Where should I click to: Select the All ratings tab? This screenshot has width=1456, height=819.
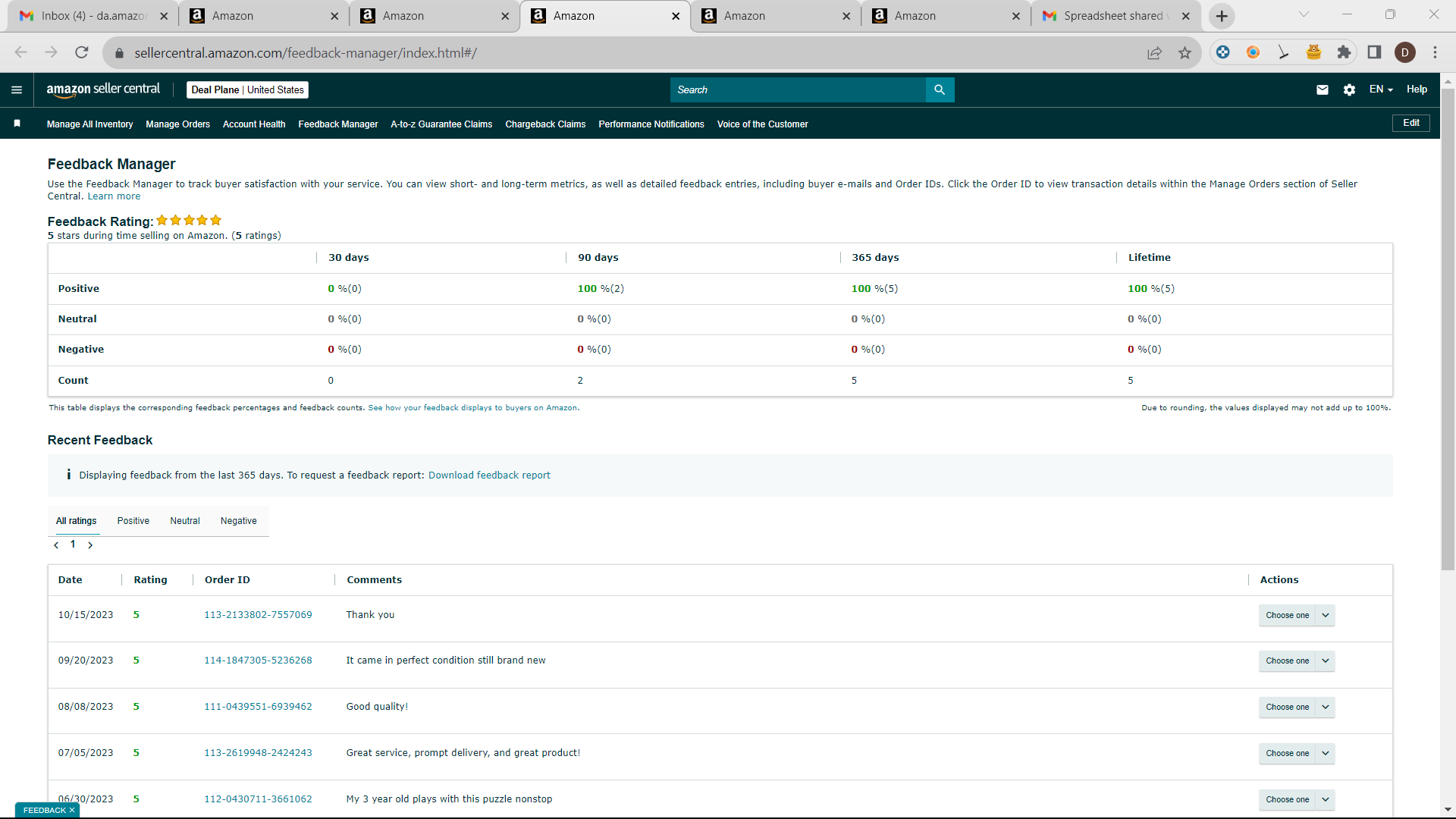click(x=77, y=521)
